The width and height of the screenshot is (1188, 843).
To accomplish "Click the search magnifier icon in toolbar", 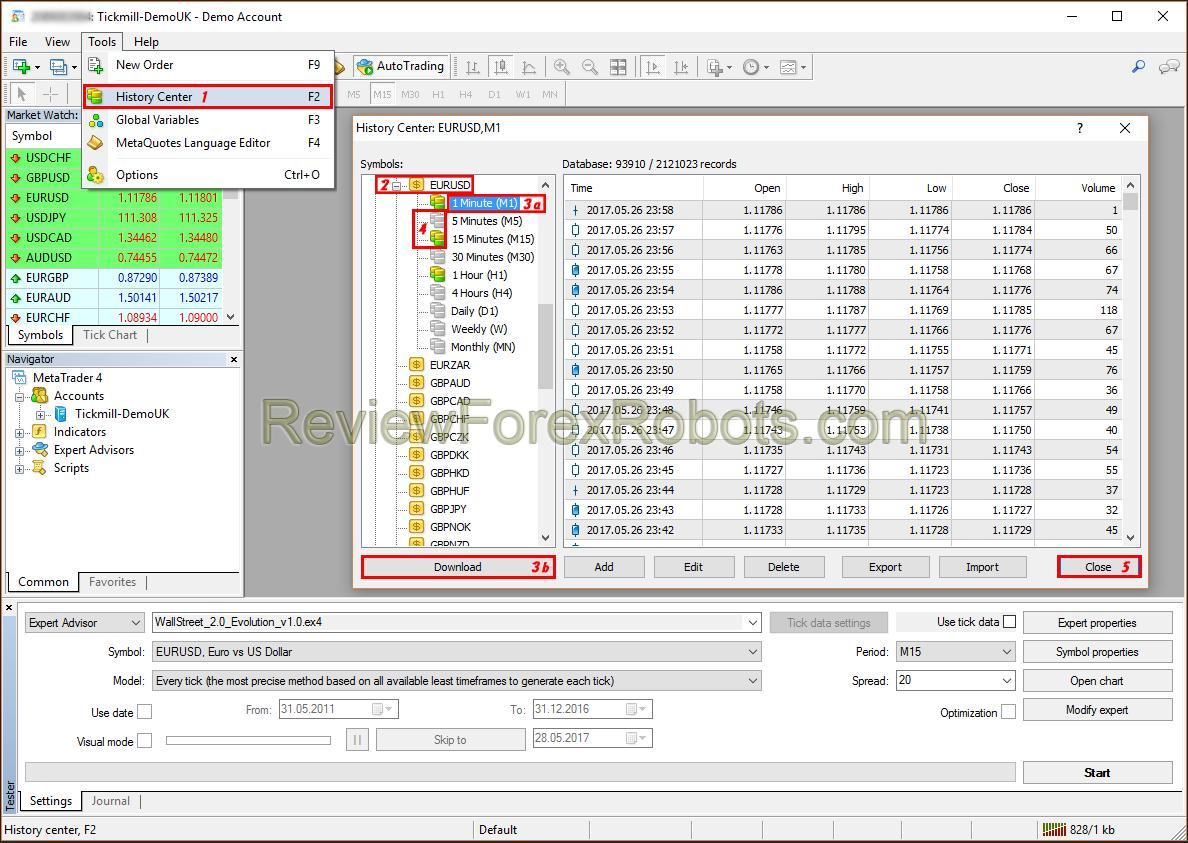I will (x=1138, y=67).
